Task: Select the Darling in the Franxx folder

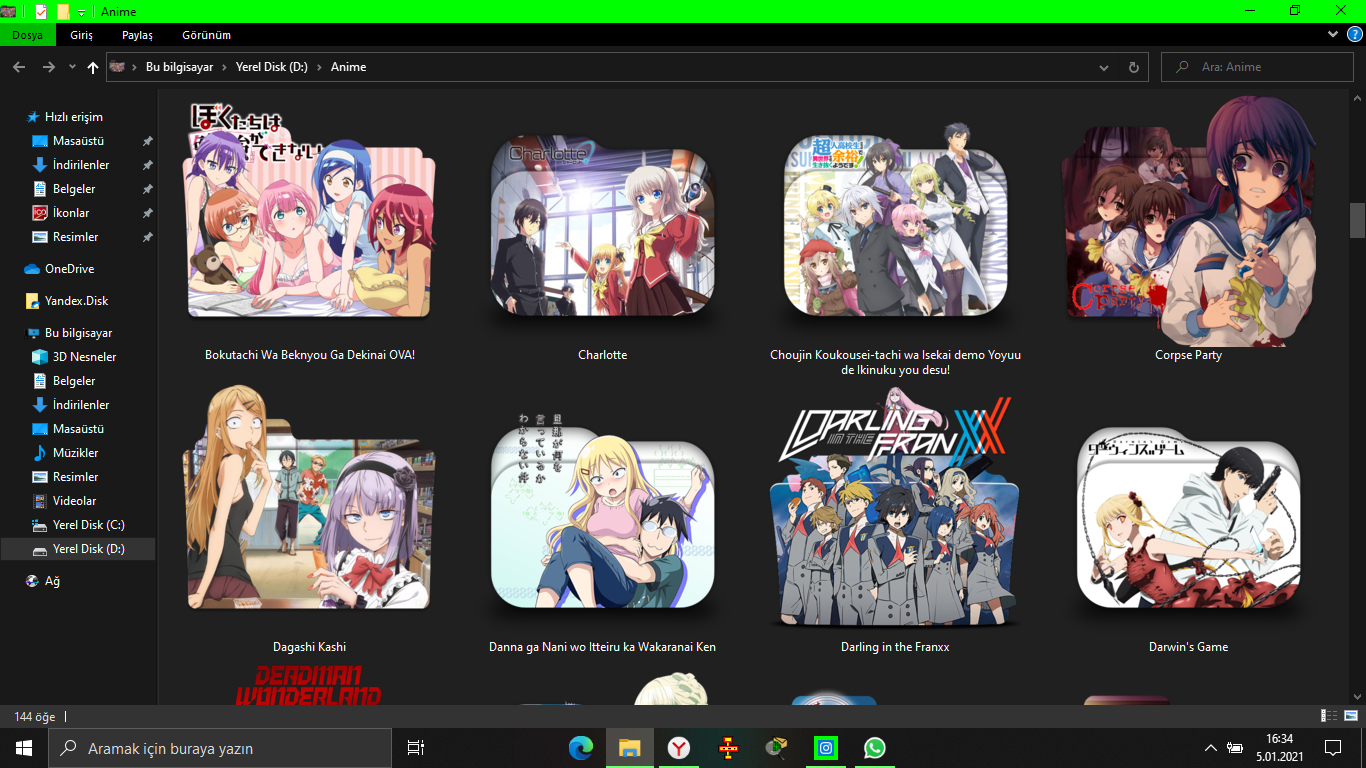Action: 896,520
